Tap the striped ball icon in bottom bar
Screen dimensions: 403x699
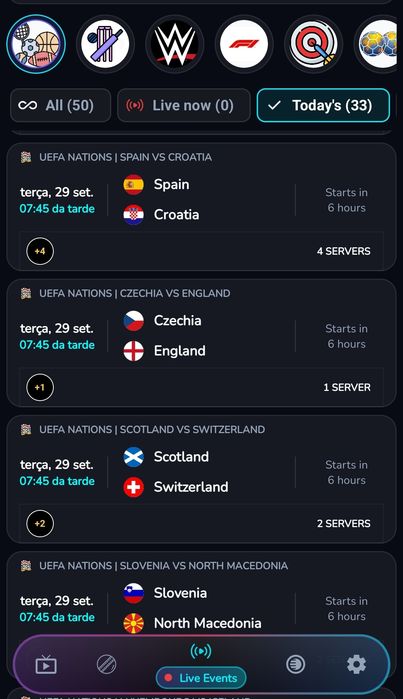pyautogui.click(x=107, y=665)
